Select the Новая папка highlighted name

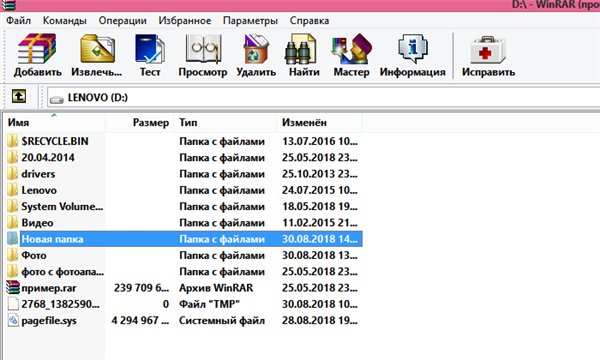[52, 239]
